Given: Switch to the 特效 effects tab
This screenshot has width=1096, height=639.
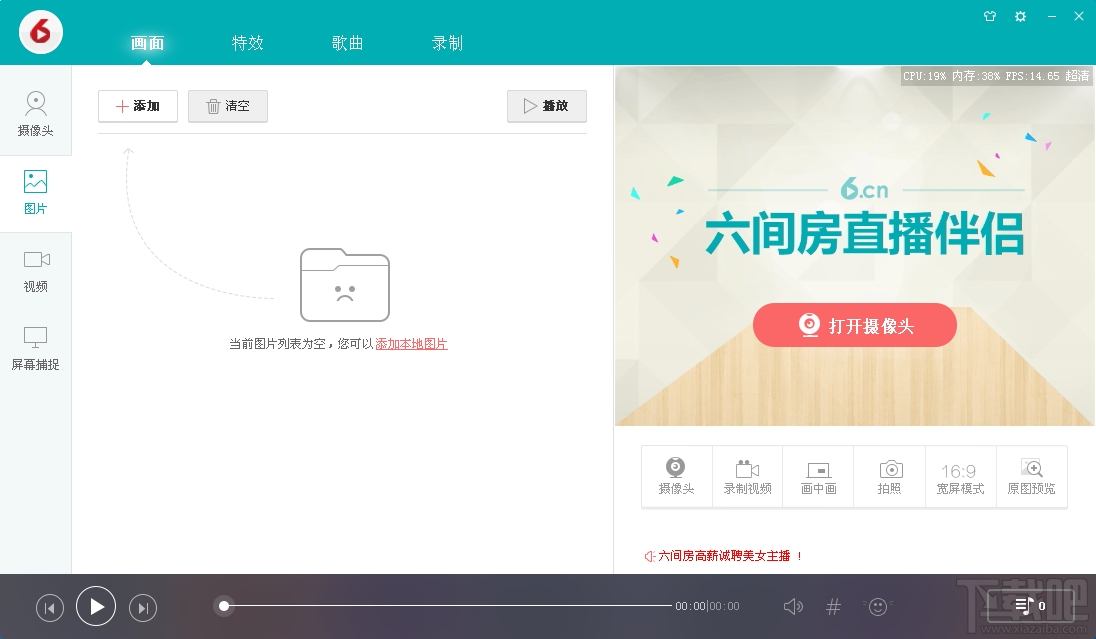Looking at the screenshot, I should click(x=247, y=42).
